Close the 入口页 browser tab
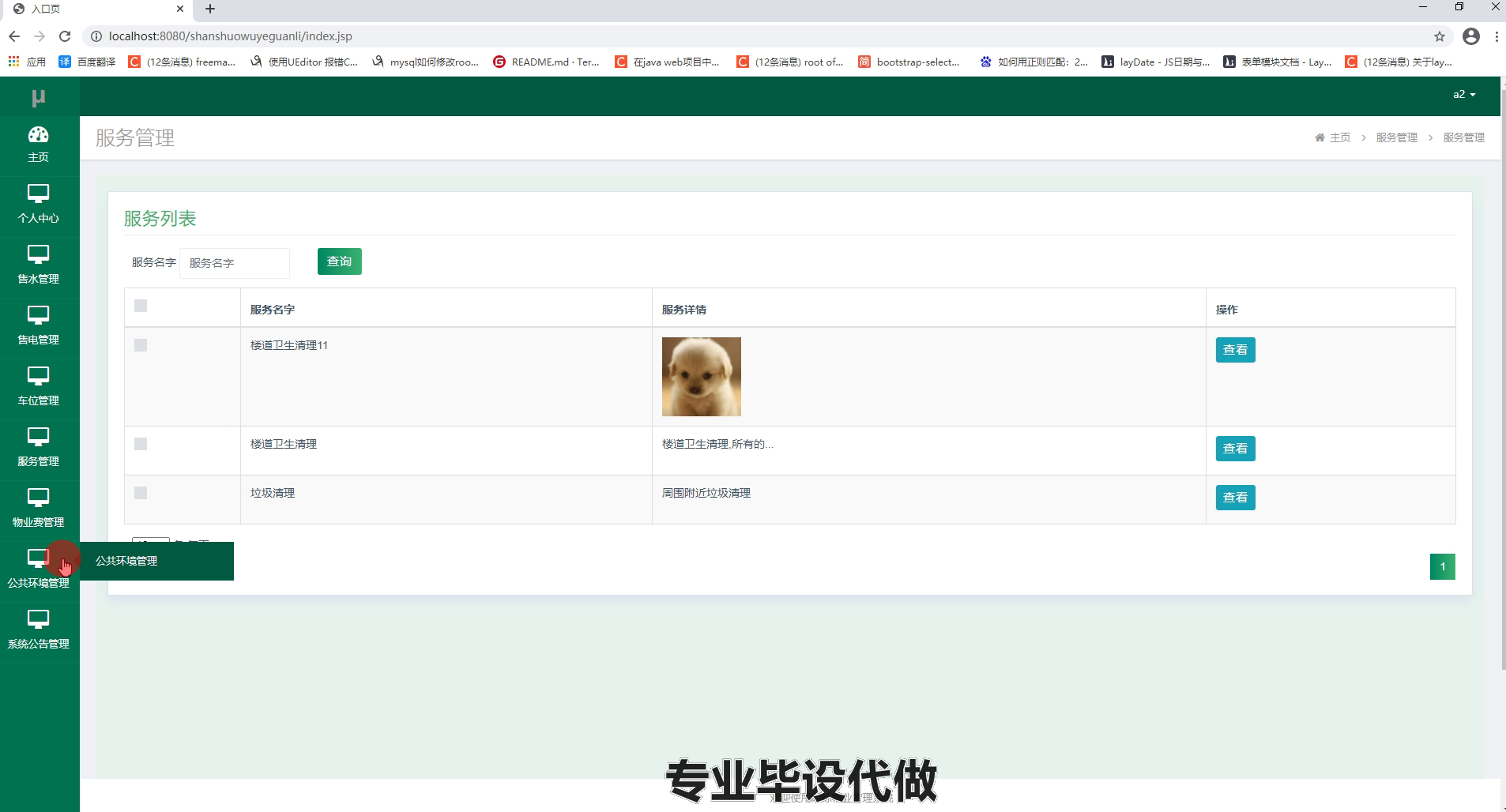The image size is (1506, 812). coord(180,9)
